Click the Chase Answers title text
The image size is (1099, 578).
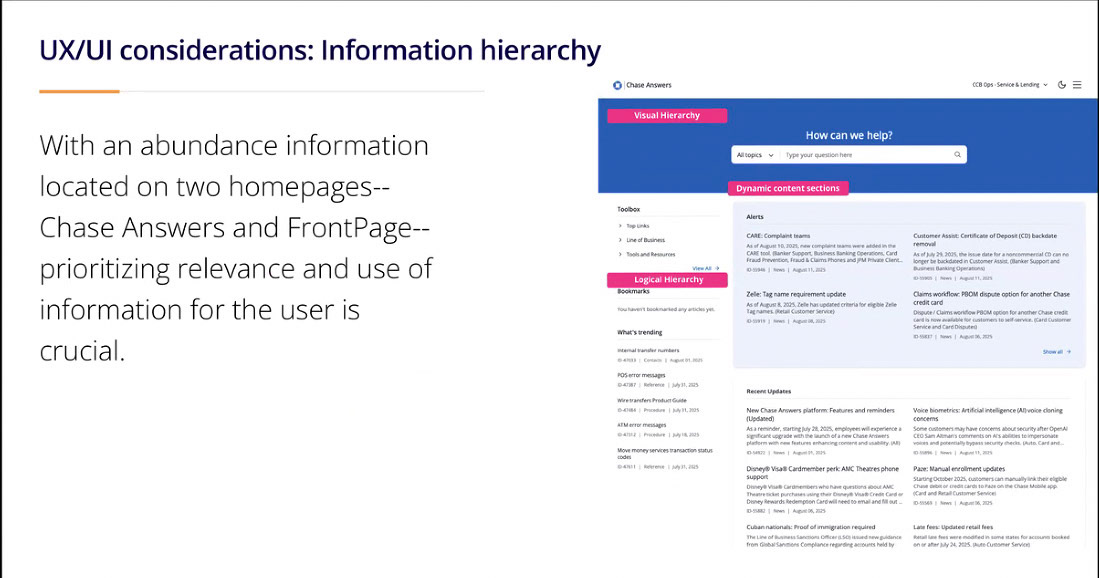point(648,85)
